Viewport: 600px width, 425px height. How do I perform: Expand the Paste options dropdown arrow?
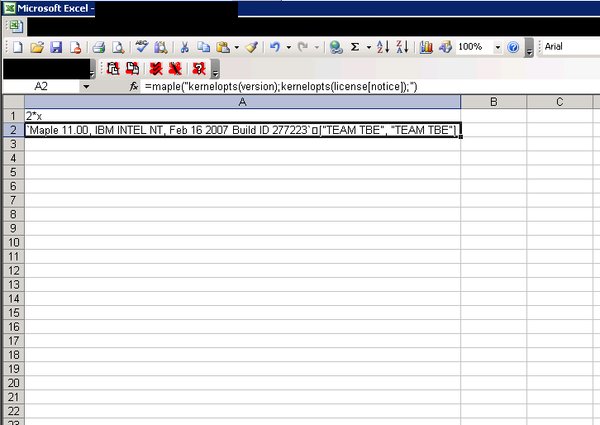[237, 48]
